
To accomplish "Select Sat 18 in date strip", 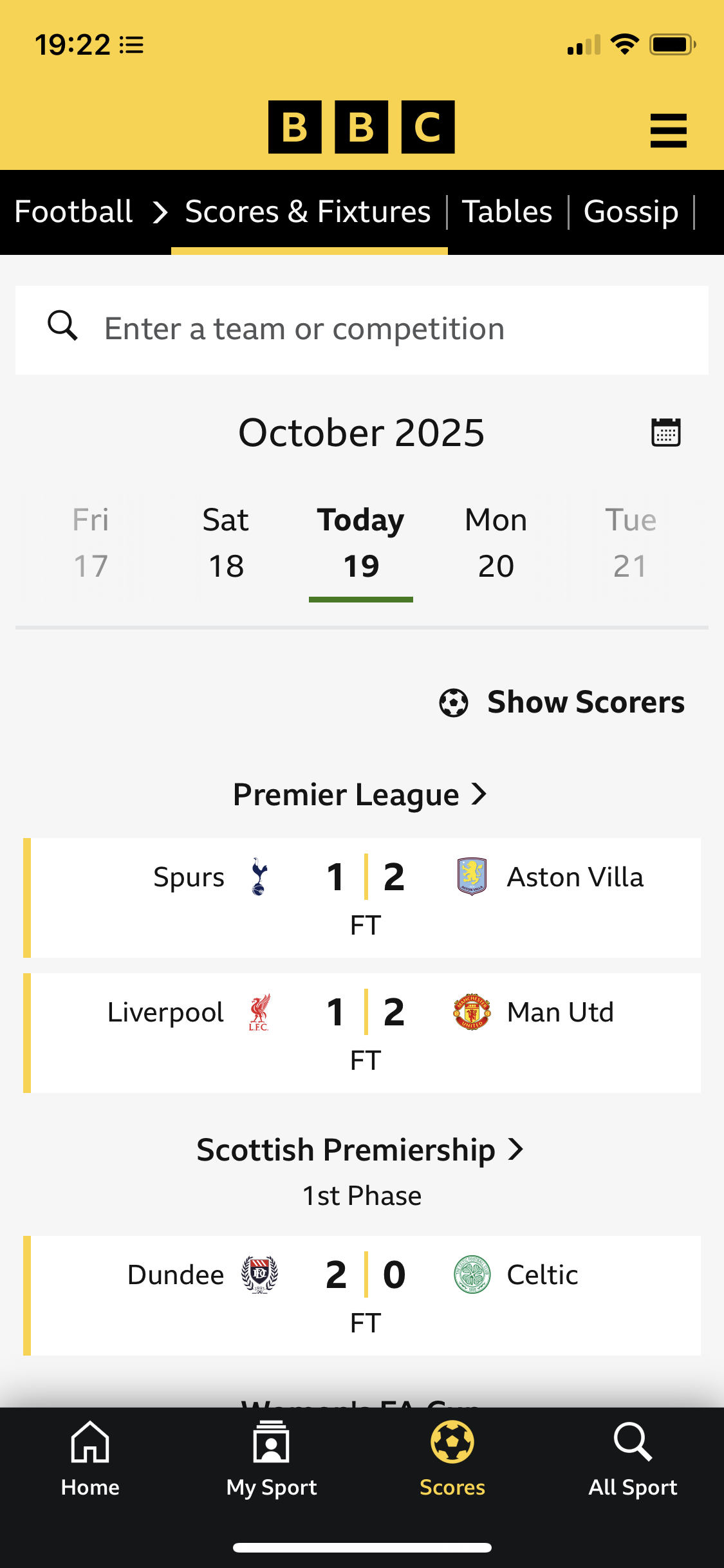I will pos(226,543).
